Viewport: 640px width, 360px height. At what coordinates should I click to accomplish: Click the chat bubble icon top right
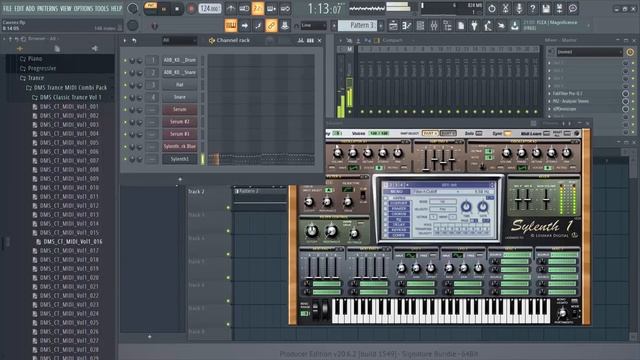tap(573, 8)
